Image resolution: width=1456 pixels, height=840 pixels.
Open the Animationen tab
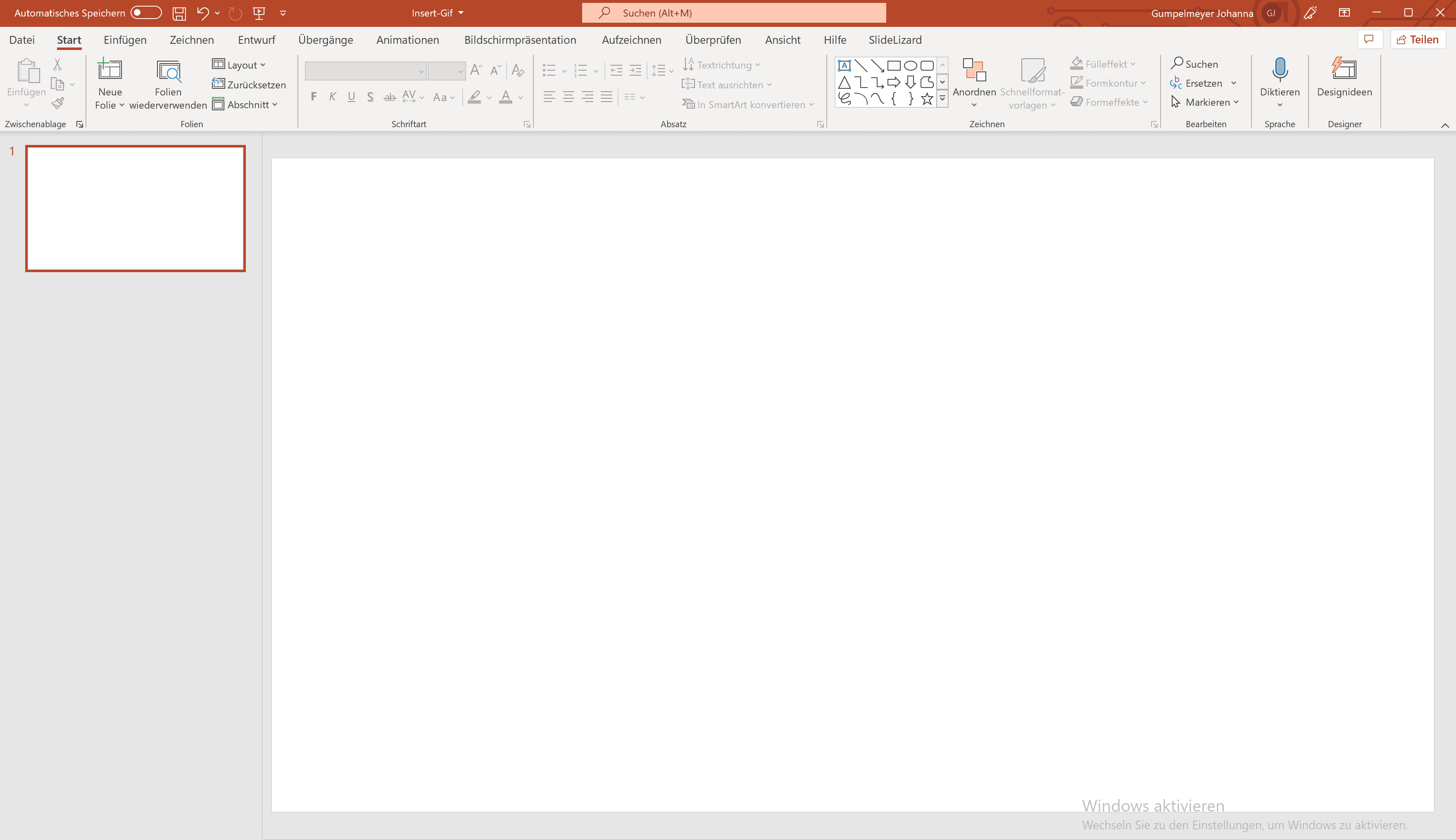click(x=407, y=40)
